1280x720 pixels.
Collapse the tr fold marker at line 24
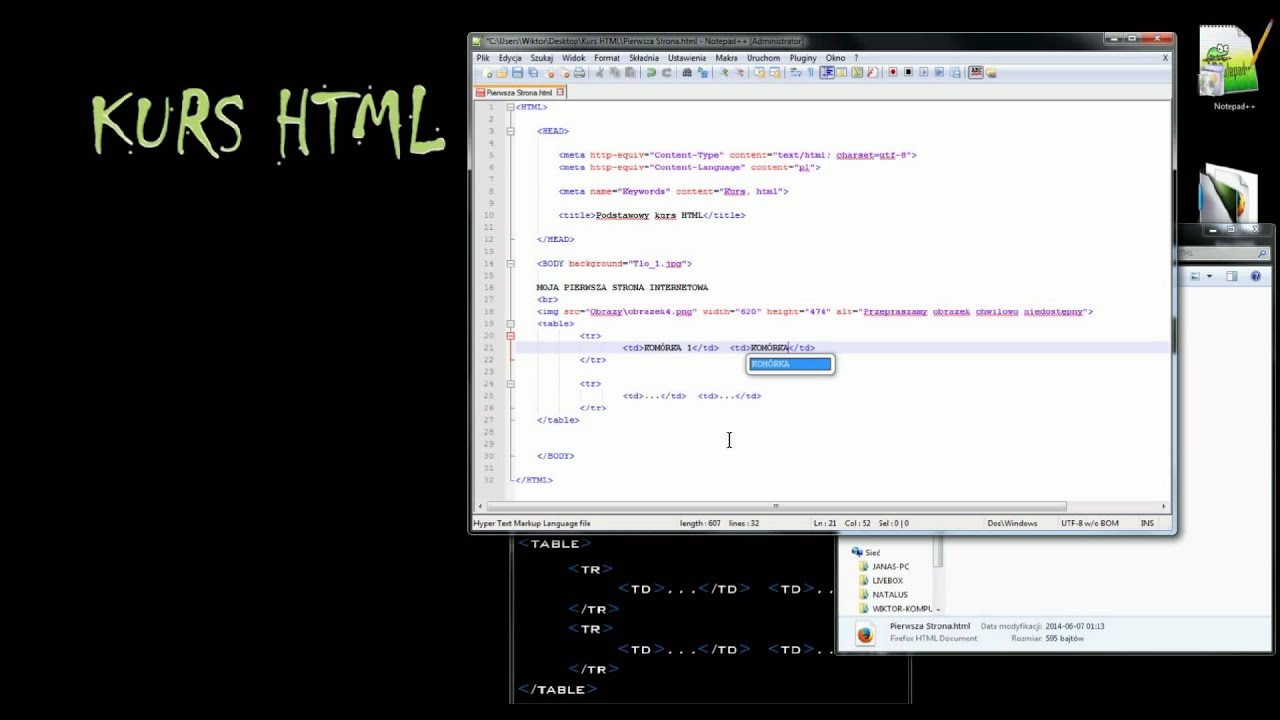pyautogui.click(x=510, y=384)
